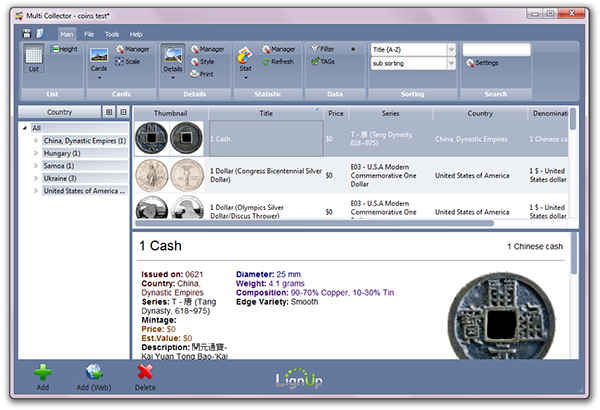This screenshot has height=410, width=600.
Task: Click the dot indicator next to Filter
Action: 353,49
